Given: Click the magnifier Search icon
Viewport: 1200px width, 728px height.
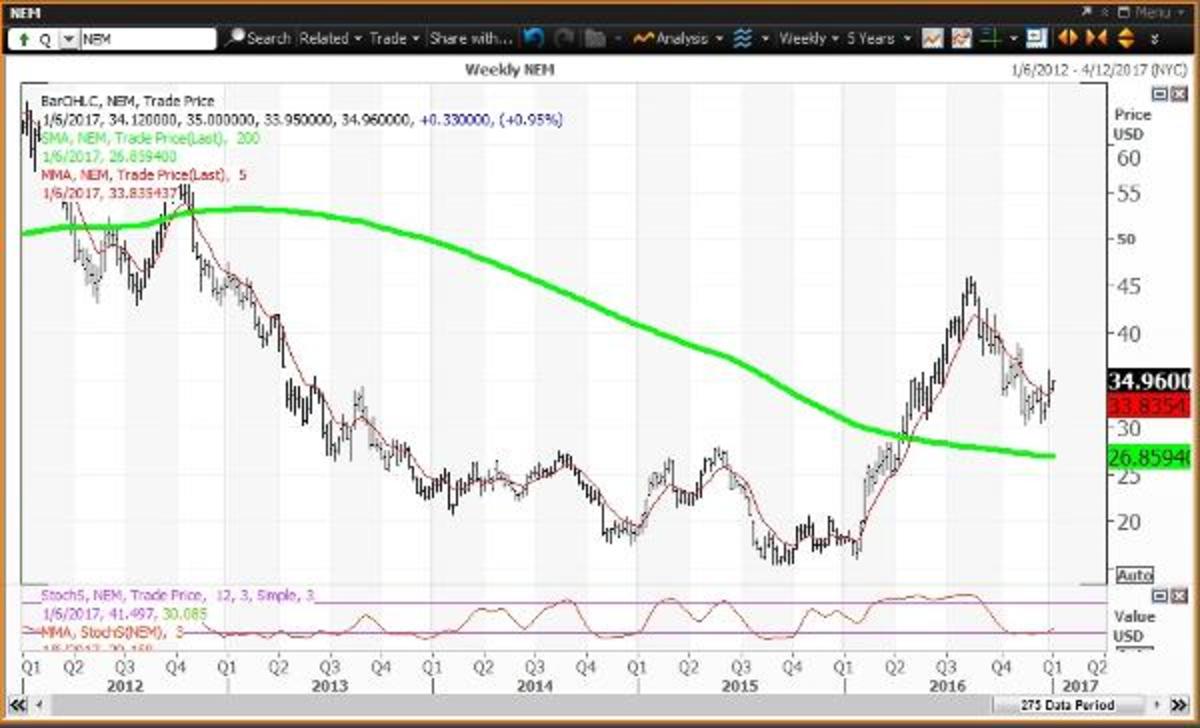Looking at the screenshot, I should tap(236, 39).
